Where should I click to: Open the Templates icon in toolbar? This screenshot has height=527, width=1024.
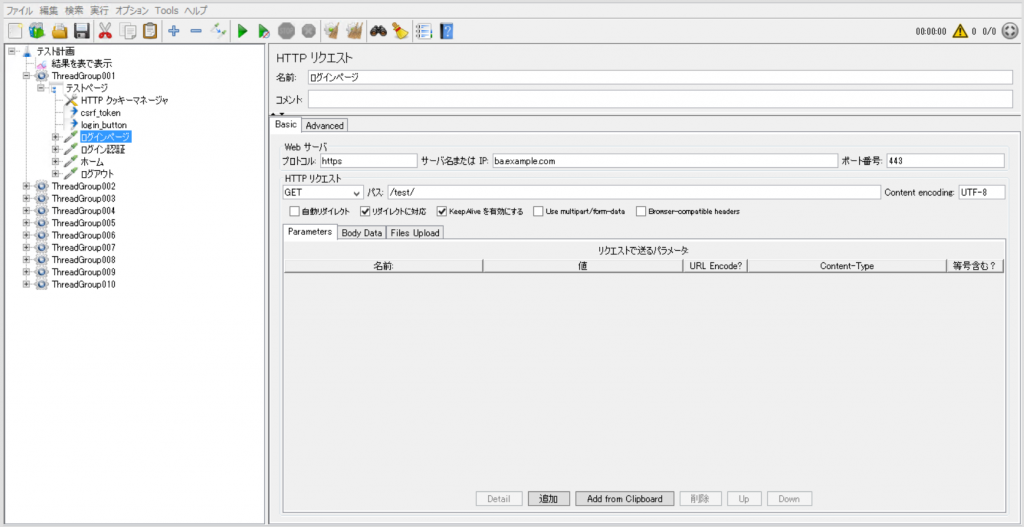(x=37, y=31)
